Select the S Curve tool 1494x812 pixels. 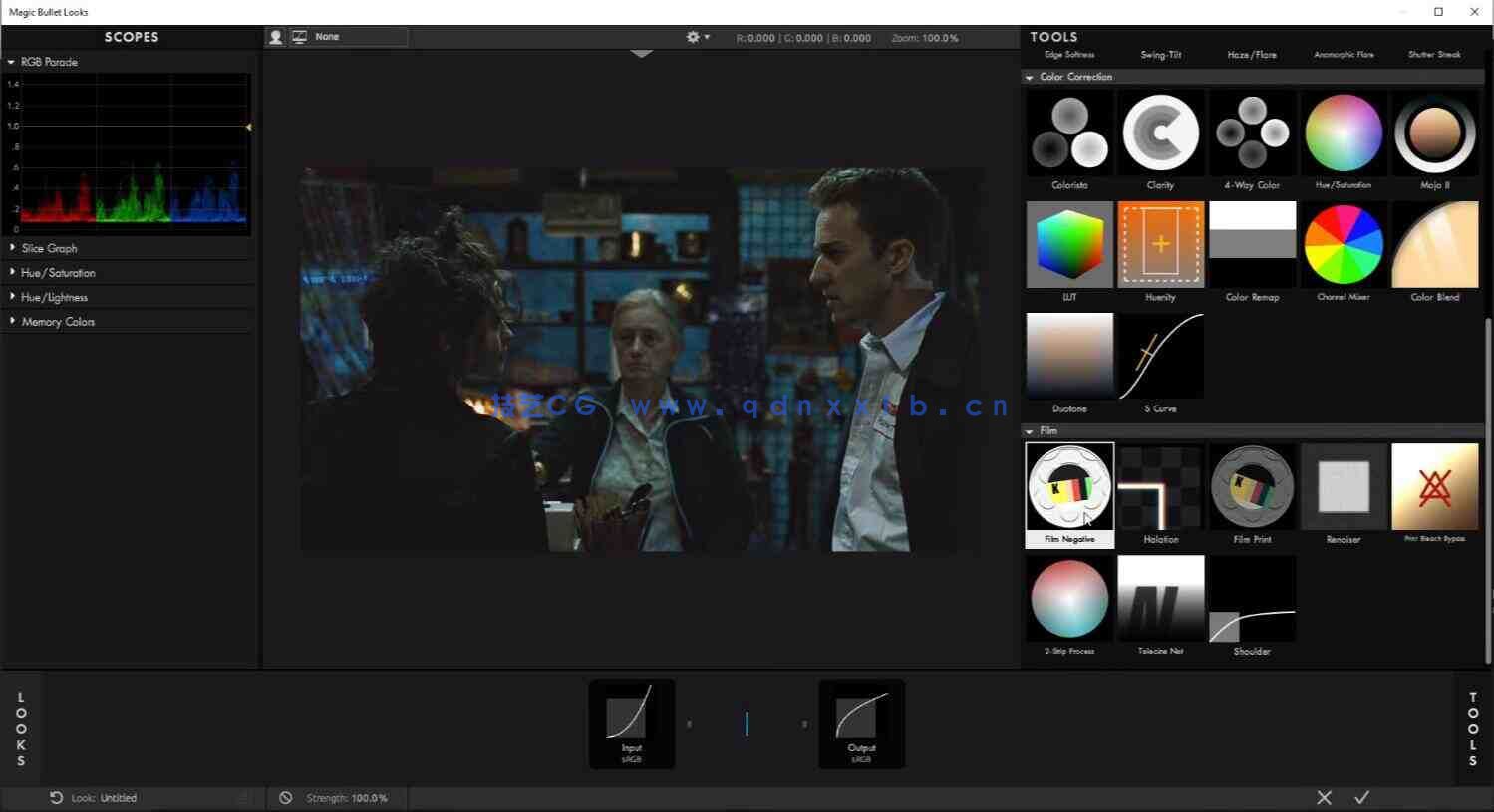click(x=1161, y=357)
